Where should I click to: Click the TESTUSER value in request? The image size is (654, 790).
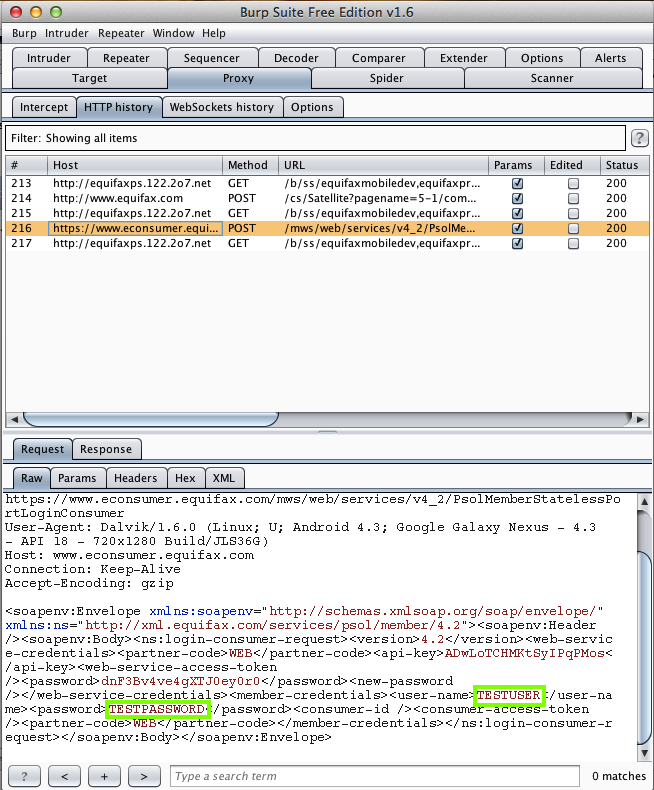coord(509,695)
